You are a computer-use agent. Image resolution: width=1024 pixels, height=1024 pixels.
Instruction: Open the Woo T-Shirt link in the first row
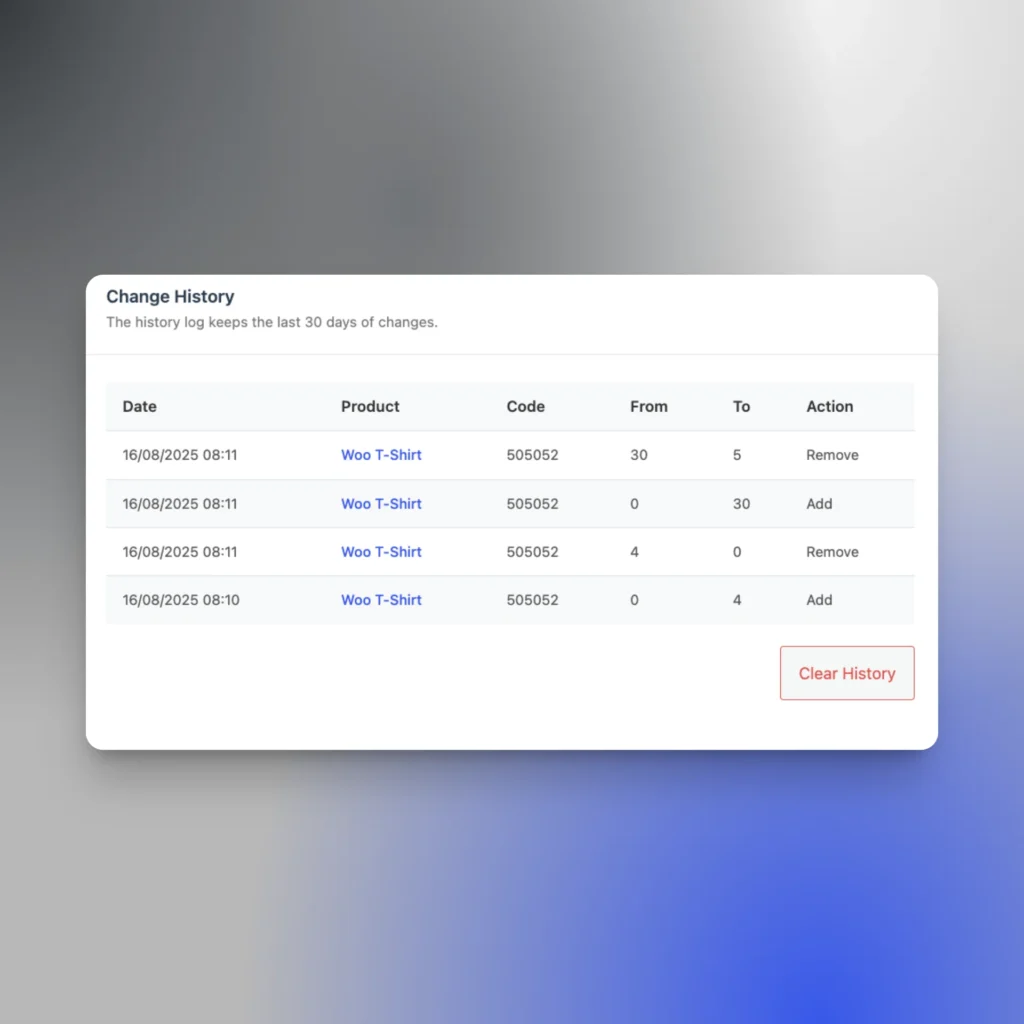[381, 455]
